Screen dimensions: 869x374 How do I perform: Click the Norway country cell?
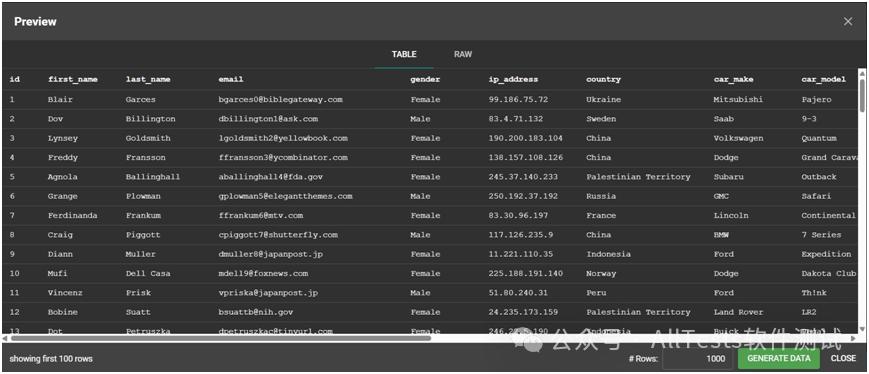(x=601, y=274)
